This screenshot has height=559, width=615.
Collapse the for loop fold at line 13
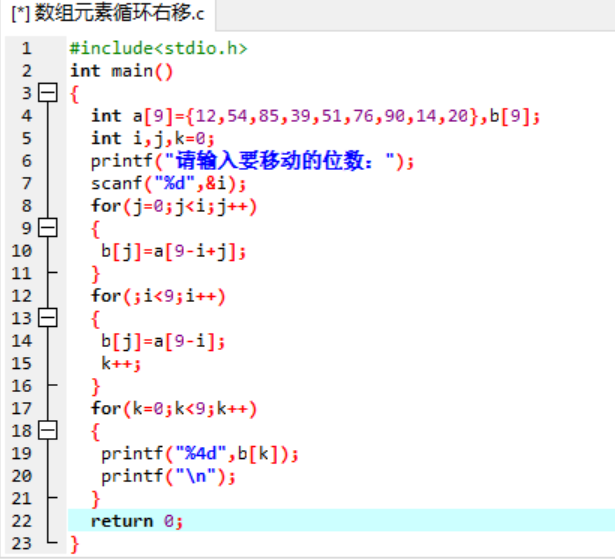coord(48,318)
